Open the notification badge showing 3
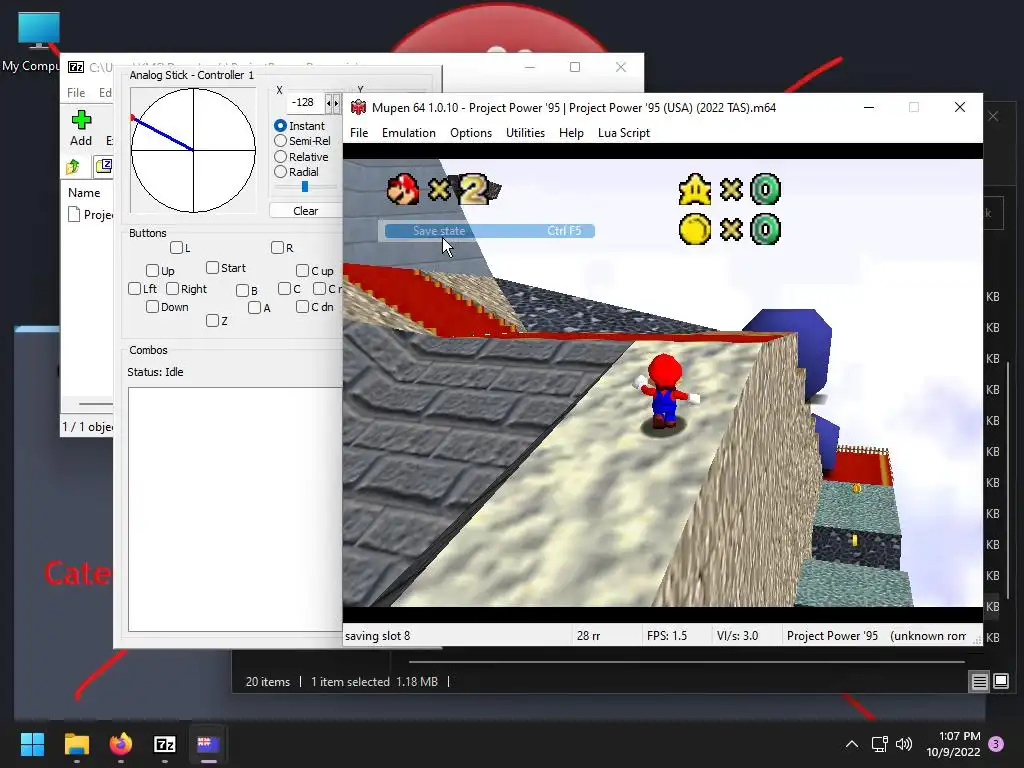The width and height of the screenshot is (1024, 768). (x=996, y=743)
